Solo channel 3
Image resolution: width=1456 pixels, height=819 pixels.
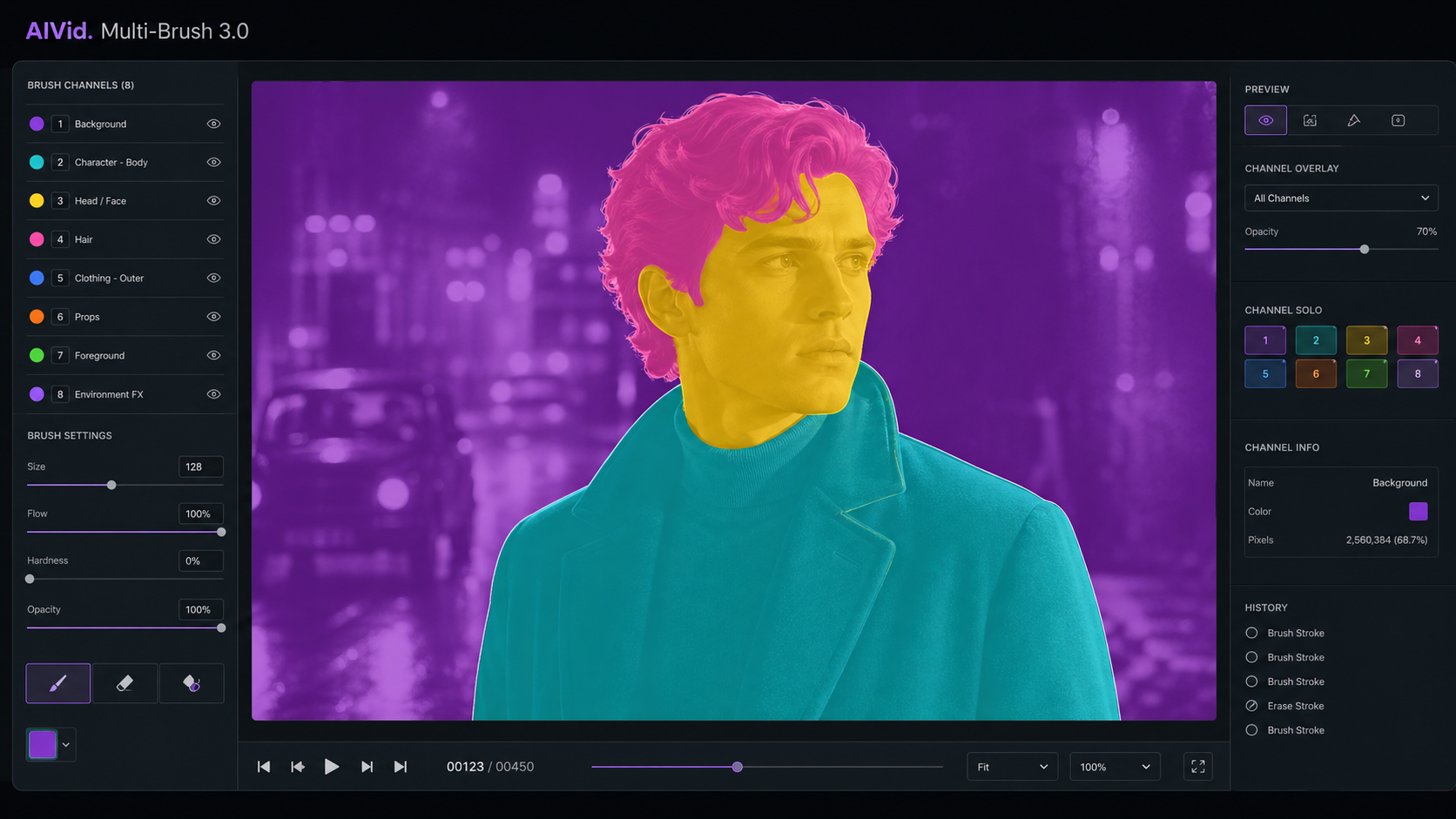pos(1366,340)
